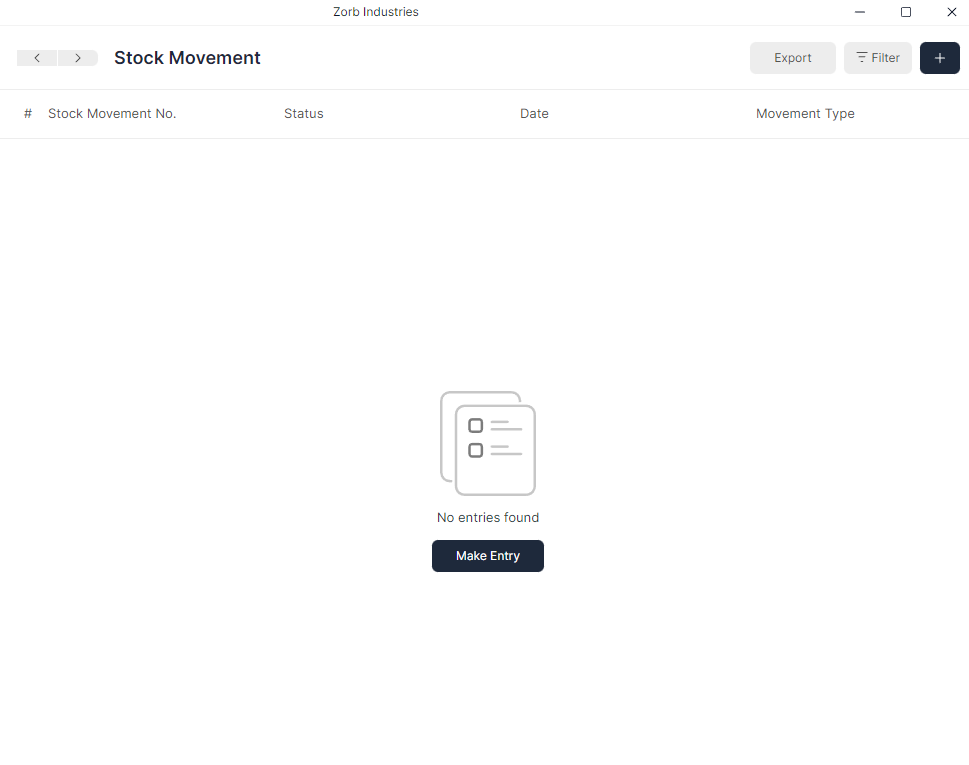This screenshot has height=765, width=969.
Task: Click the new entry button in the toolbar
Action: (939, 57)
